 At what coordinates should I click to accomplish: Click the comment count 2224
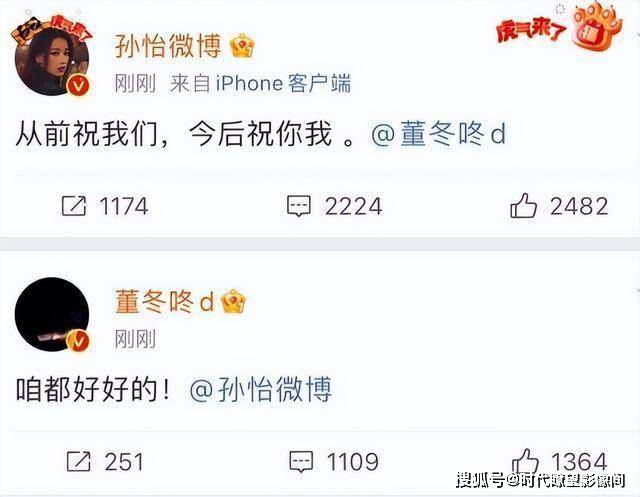(x=353, y=206)
